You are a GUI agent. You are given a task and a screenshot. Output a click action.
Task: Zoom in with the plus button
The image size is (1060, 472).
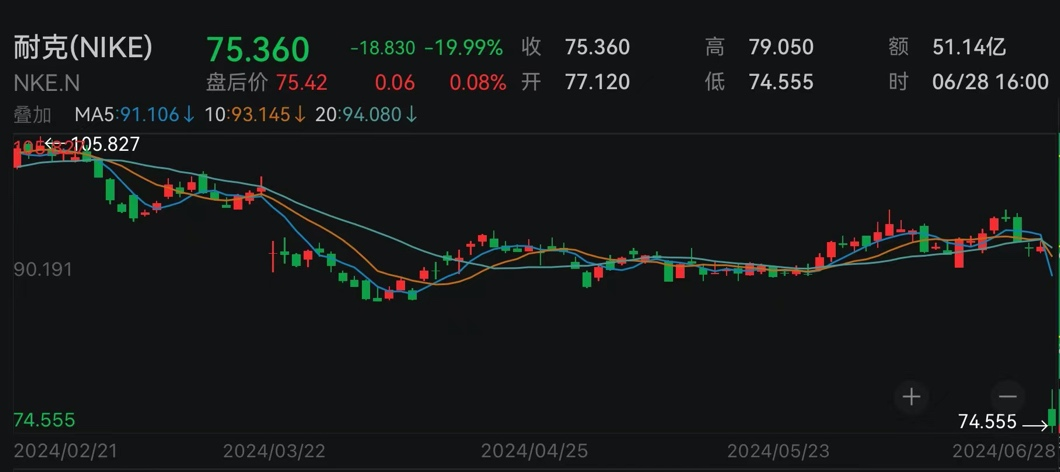(911, 396)
